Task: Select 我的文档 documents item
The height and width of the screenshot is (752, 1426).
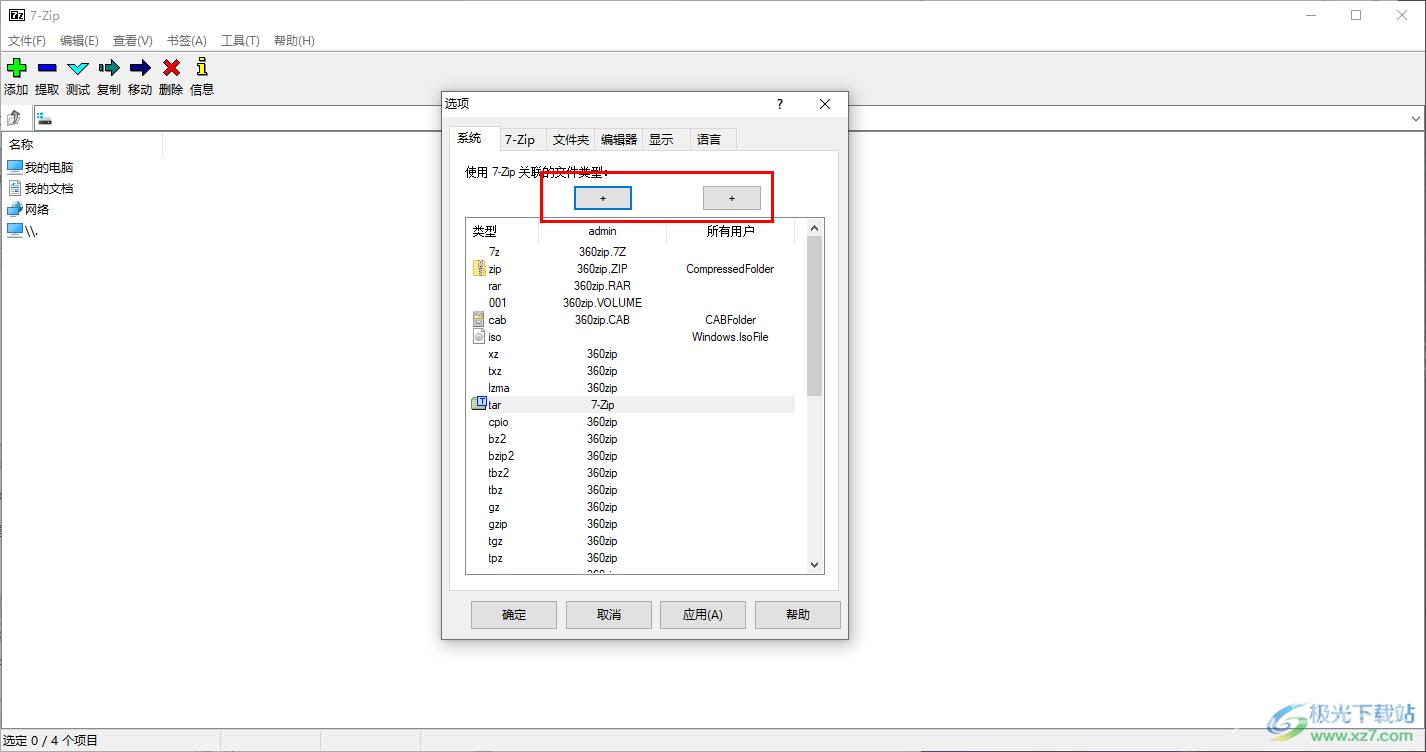Action: click(40, 188)
